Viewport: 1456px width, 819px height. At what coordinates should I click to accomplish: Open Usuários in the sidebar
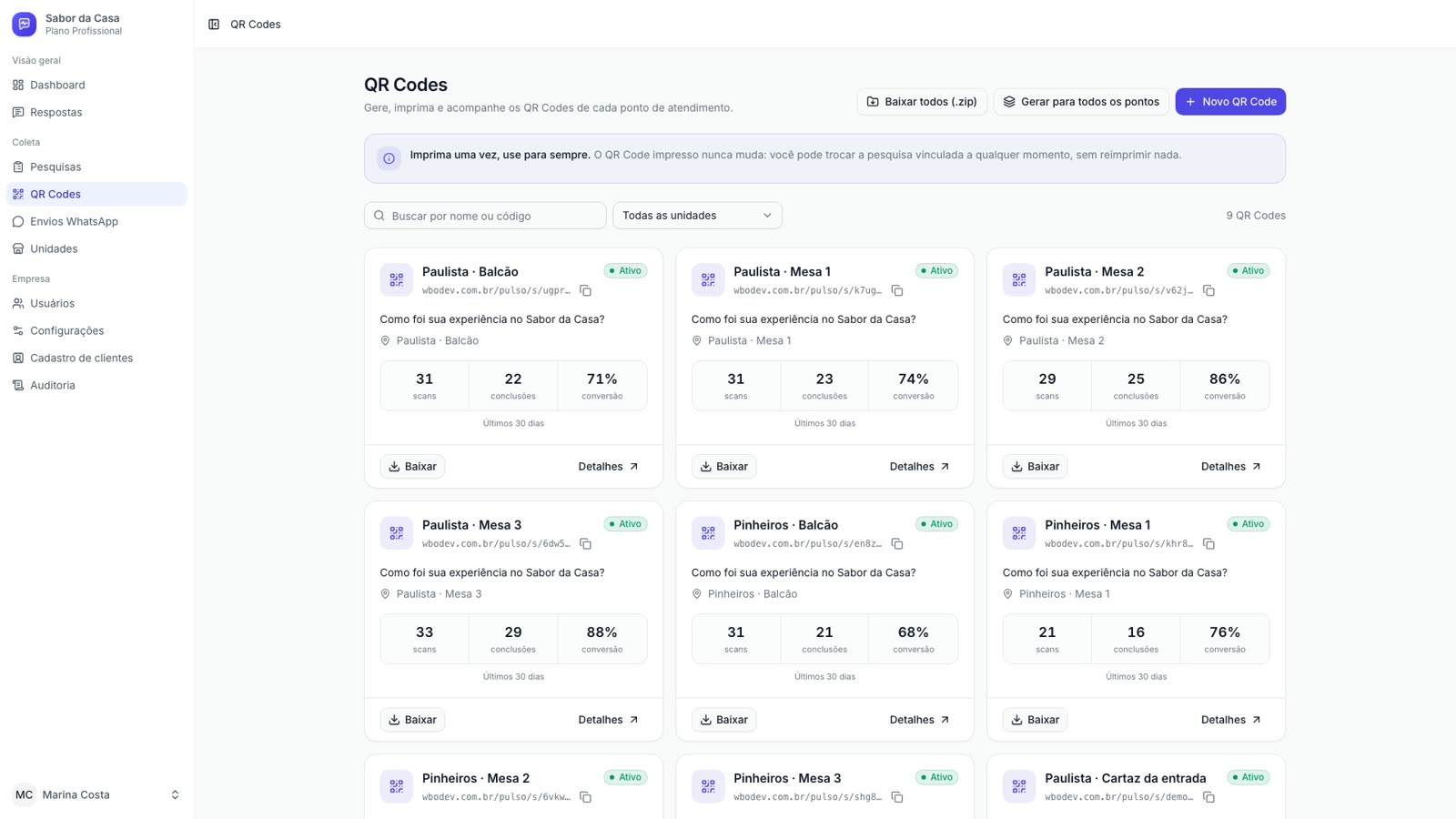pos(96,303)
